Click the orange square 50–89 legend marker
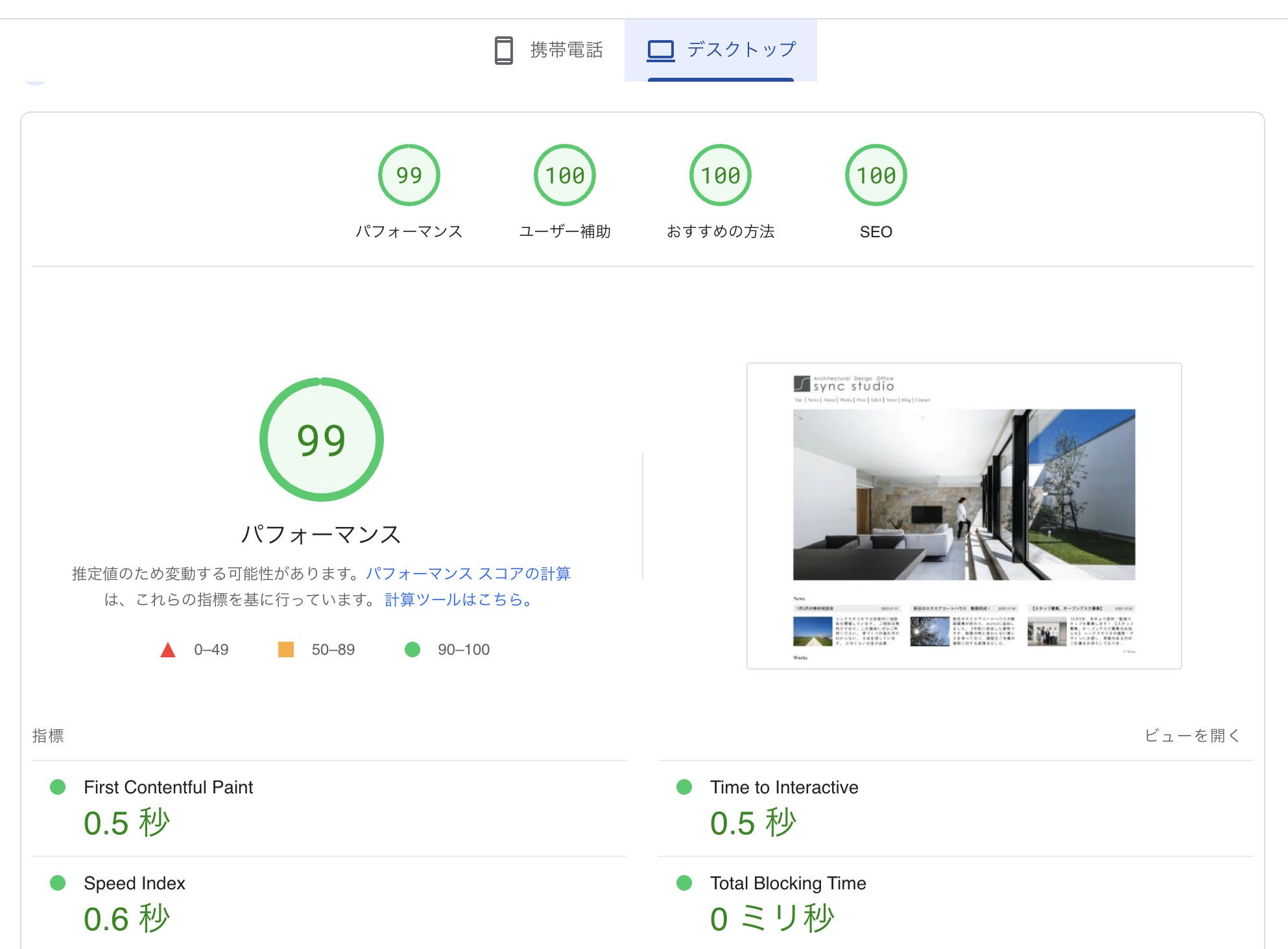Image resolution: width=1288 pixels, height=949 pixels. (x=286, y=650)
